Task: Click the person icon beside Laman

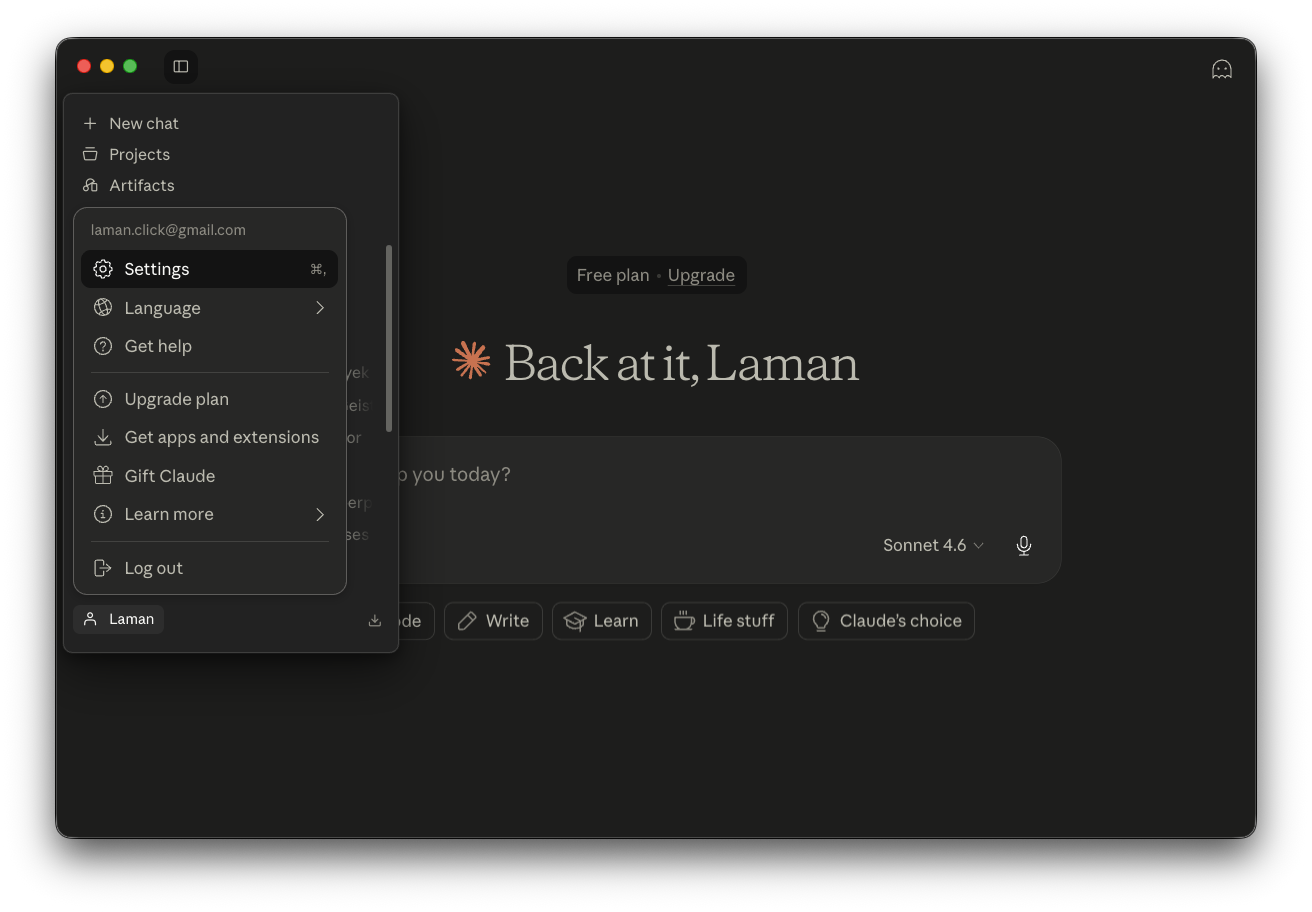Action: pyautogui.click(x=90, y=619)
